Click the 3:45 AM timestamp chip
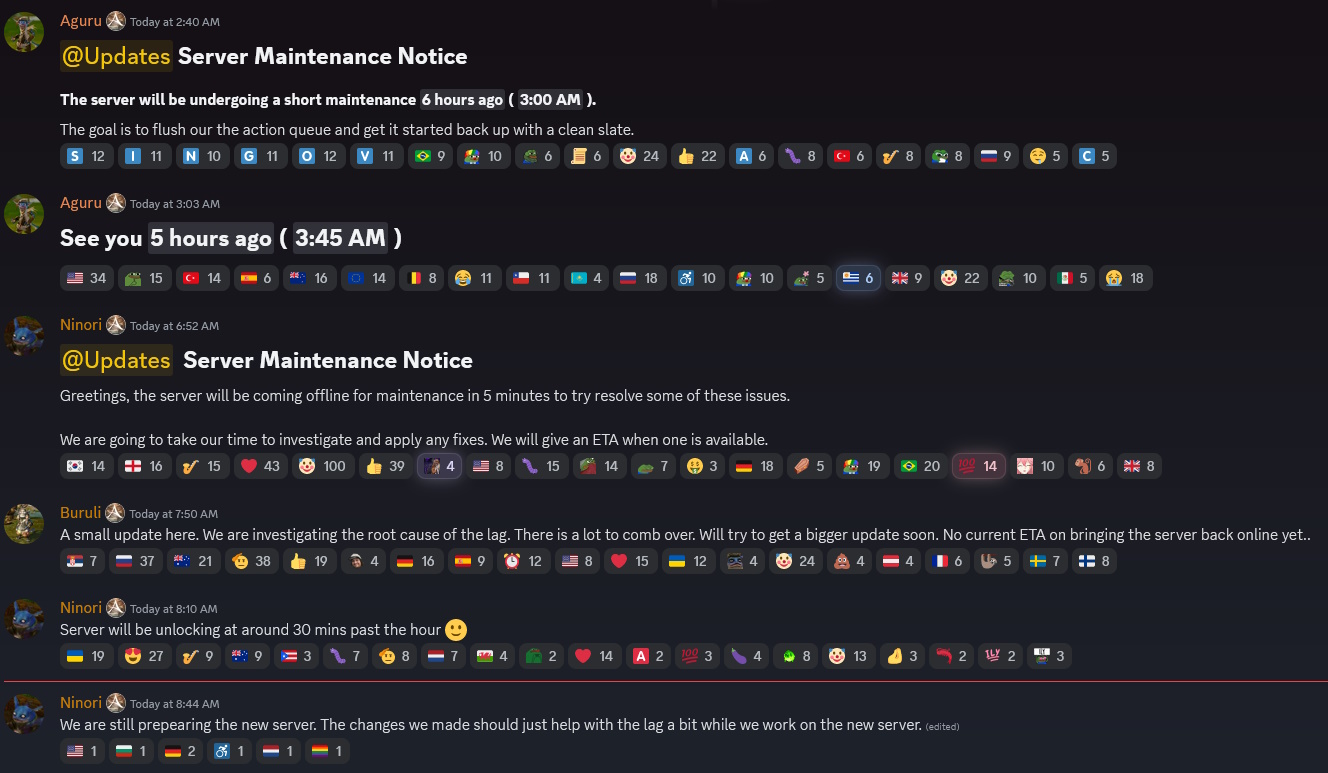The height and width of the screenshot is (773, 1328). coord(340,238)
